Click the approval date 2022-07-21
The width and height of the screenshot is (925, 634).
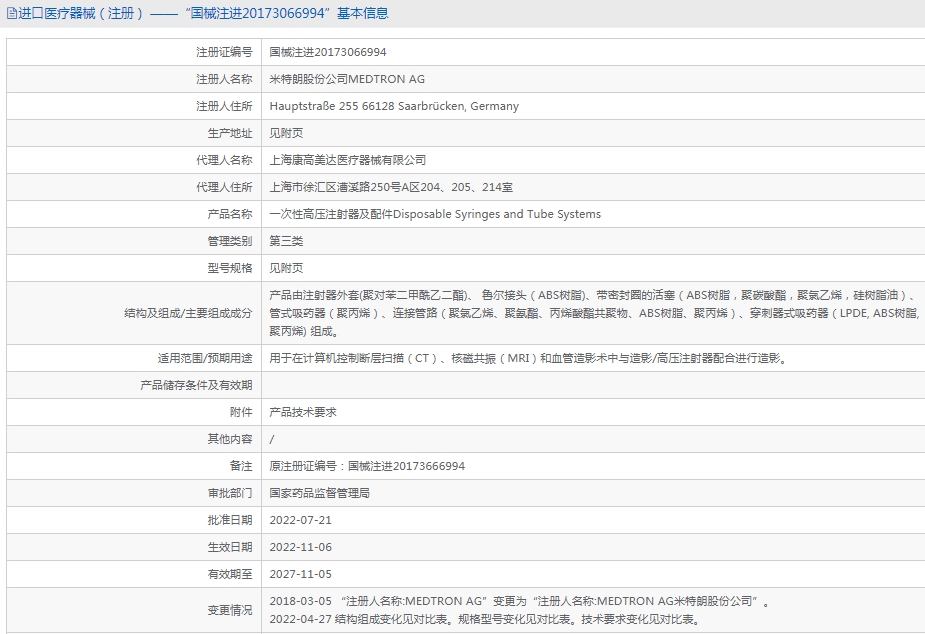point(300,520)
